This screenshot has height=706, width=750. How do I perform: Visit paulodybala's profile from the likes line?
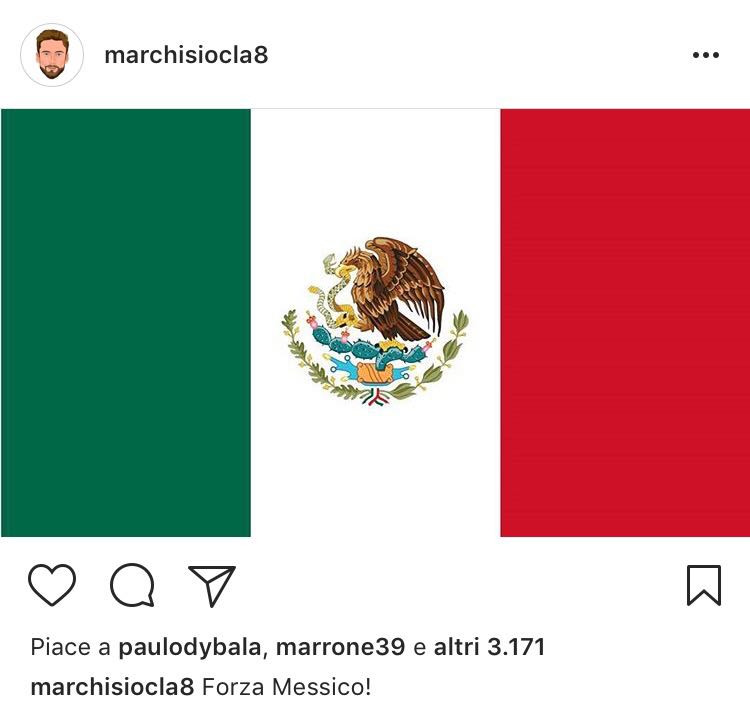189,648
